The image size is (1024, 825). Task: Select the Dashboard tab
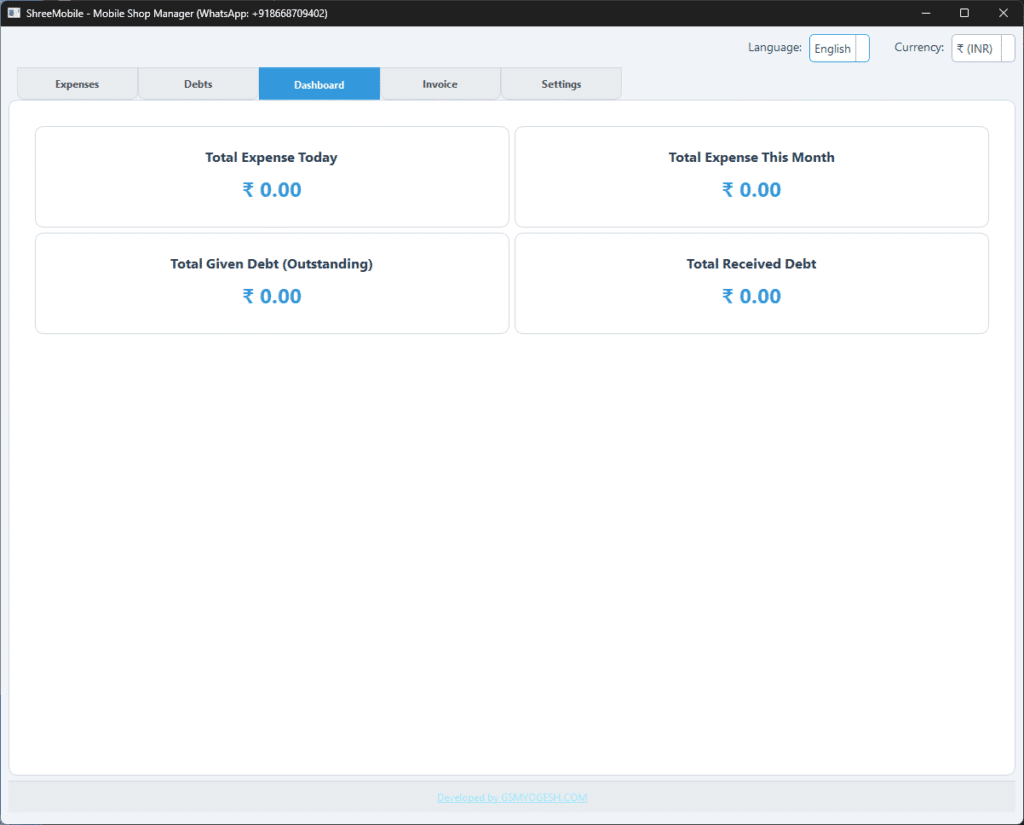(x=319, y=84)
